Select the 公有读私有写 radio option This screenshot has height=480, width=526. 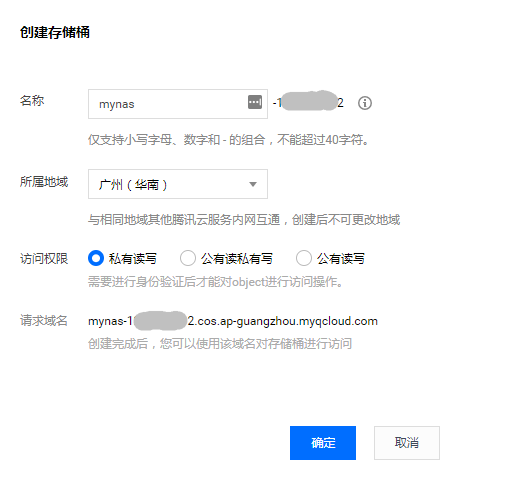tap(188, 258)
